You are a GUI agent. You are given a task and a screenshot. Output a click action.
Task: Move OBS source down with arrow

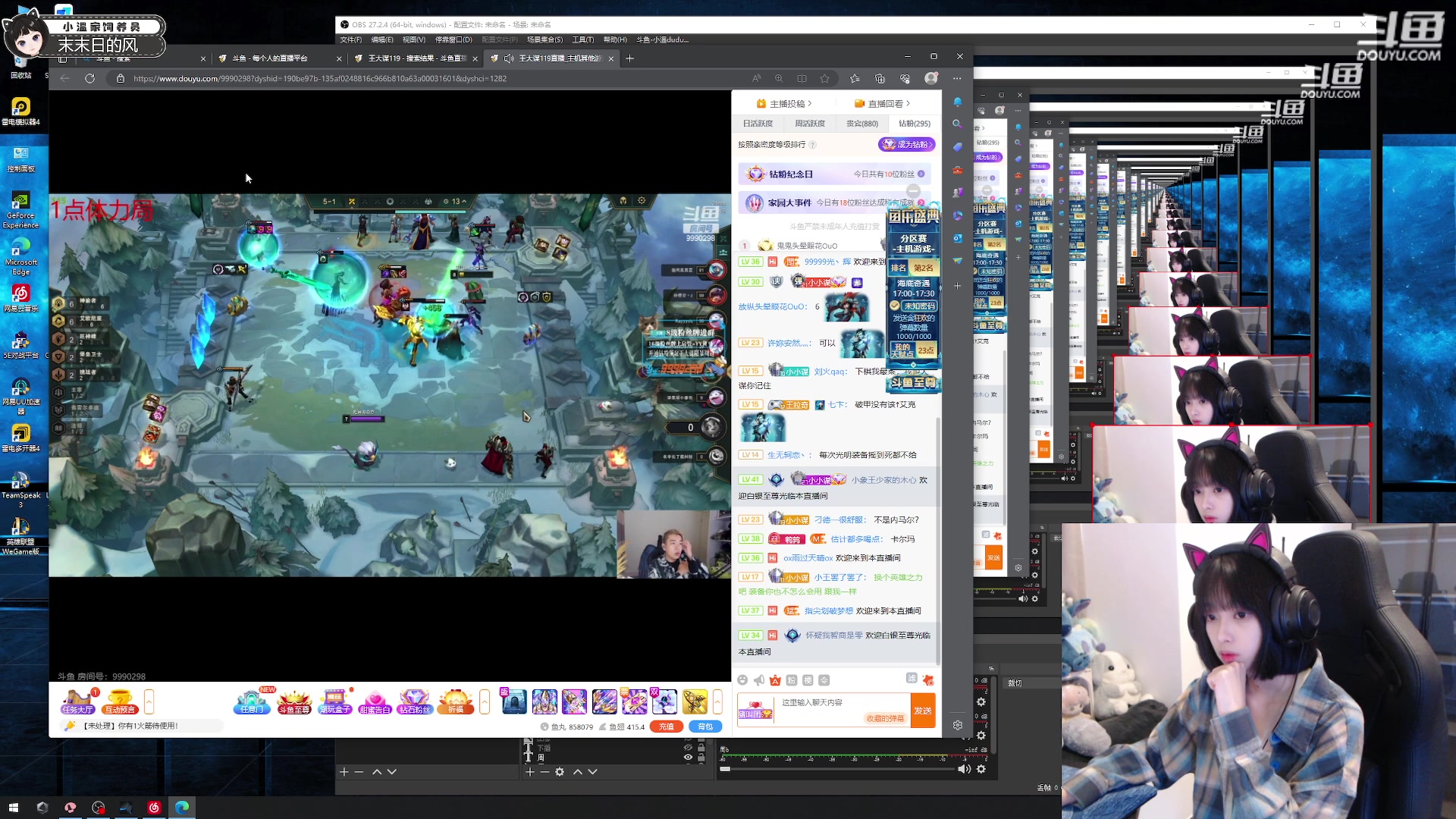click(x=593, y=771)
